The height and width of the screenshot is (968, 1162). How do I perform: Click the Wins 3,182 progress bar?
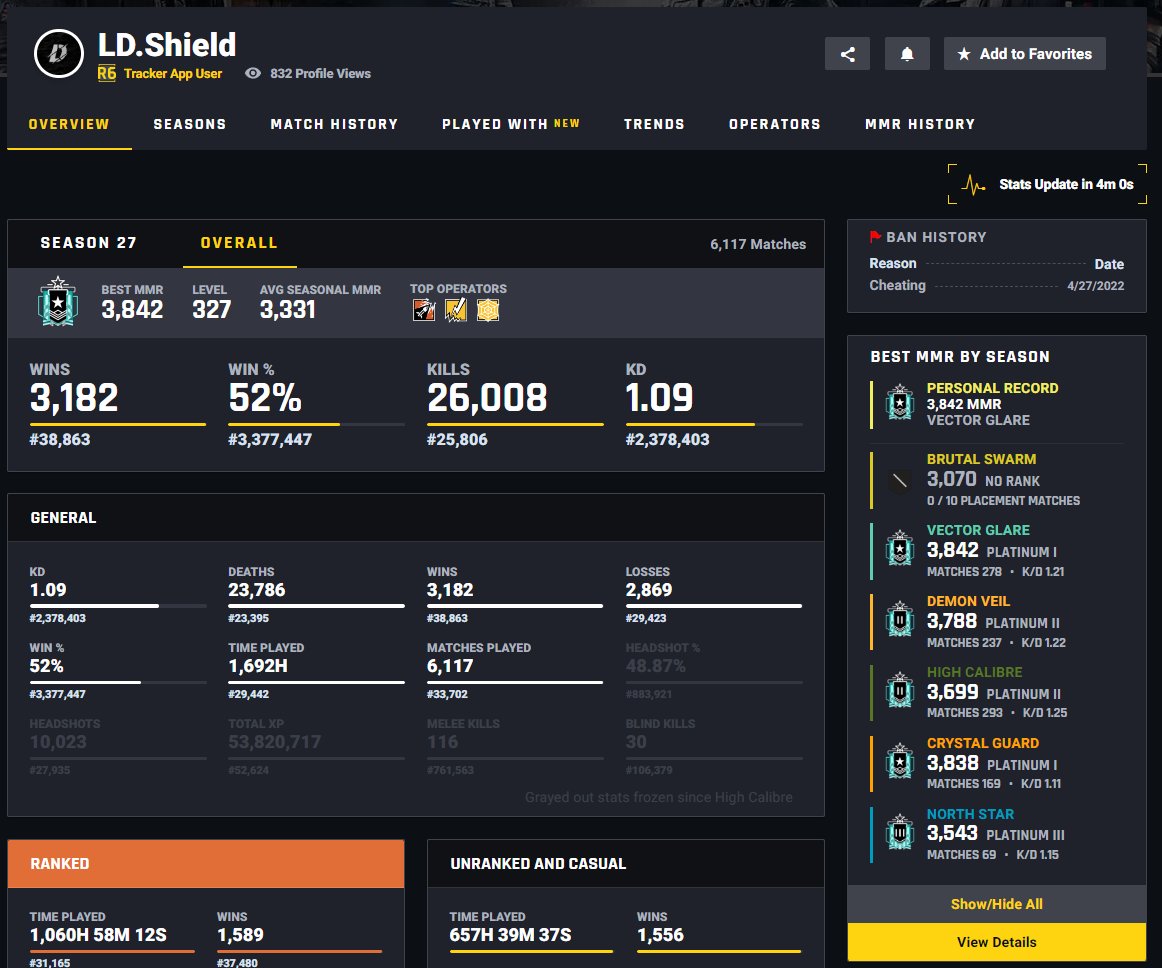point(118,425)
